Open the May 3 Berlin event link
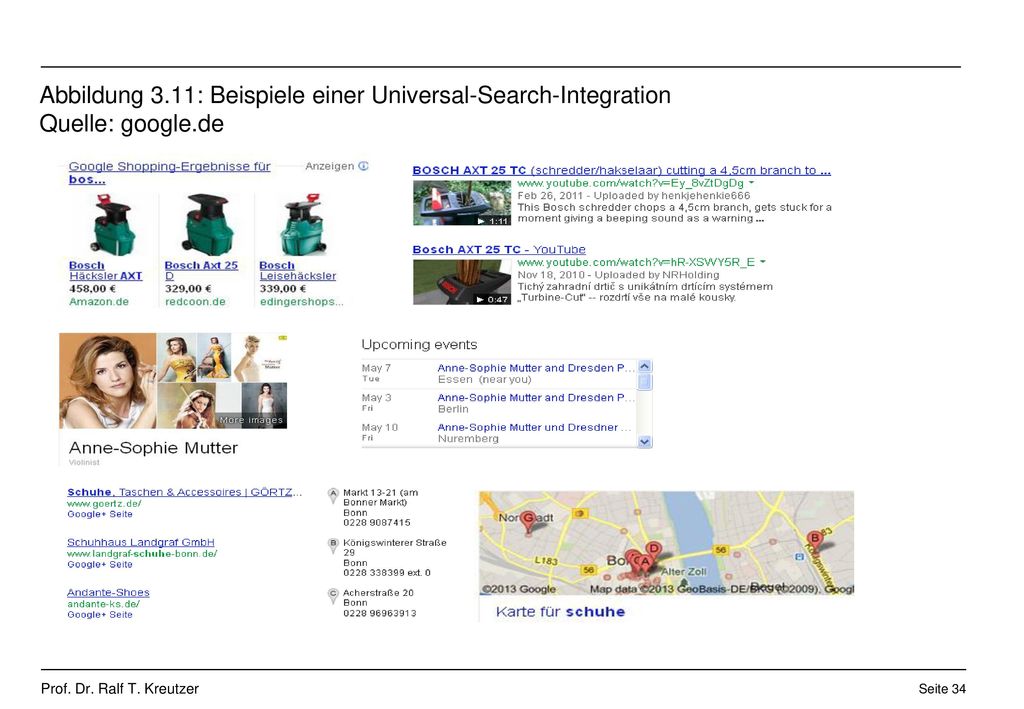The width and height of the screenshot is (1024, 709). (534, 398)
